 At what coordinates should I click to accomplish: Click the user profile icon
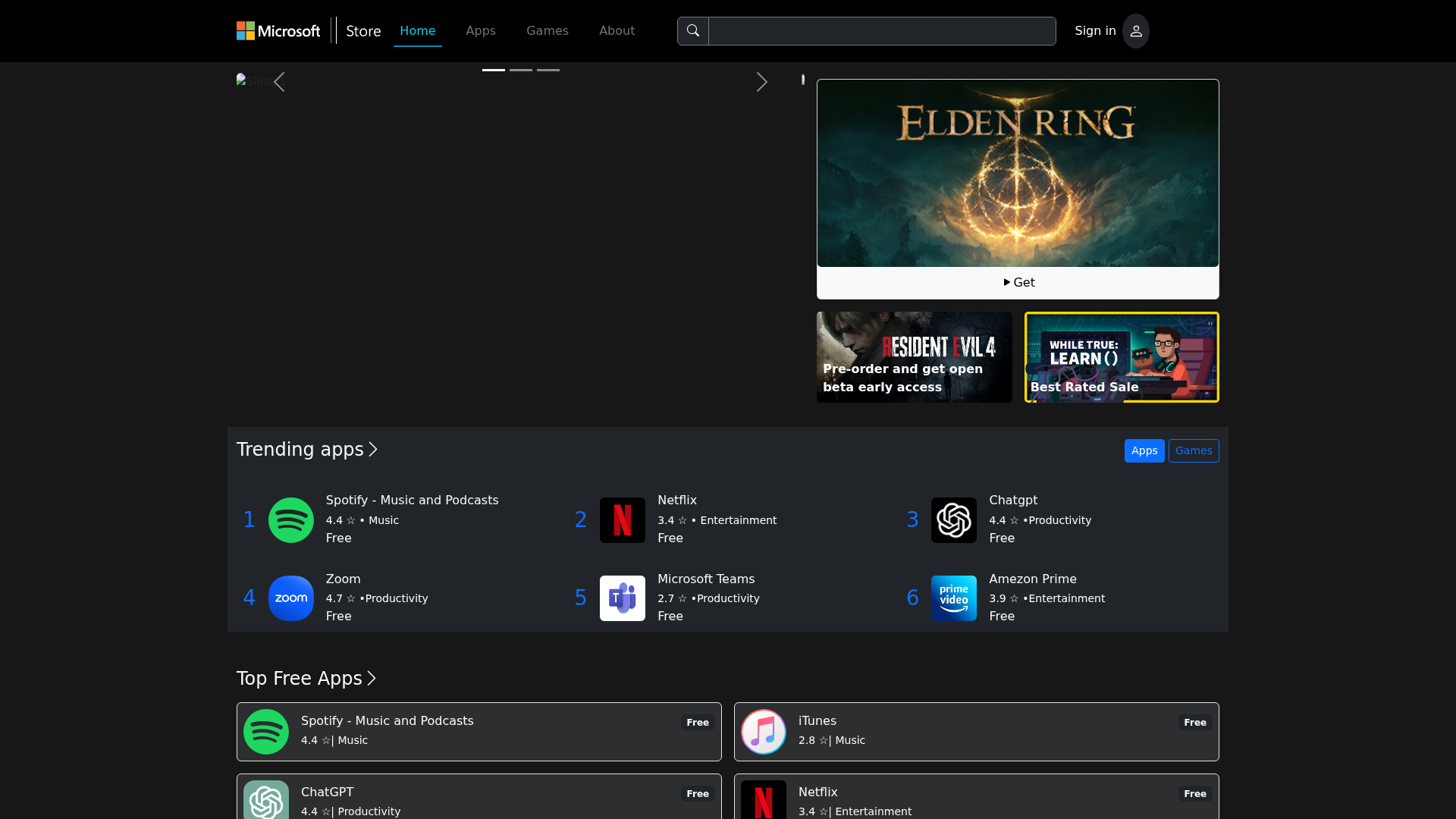coord(1136,31)
